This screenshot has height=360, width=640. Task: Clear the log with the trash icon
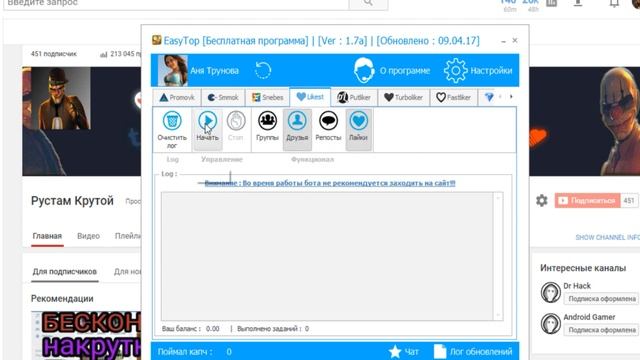pyautogui.click(x=172, y=129)
